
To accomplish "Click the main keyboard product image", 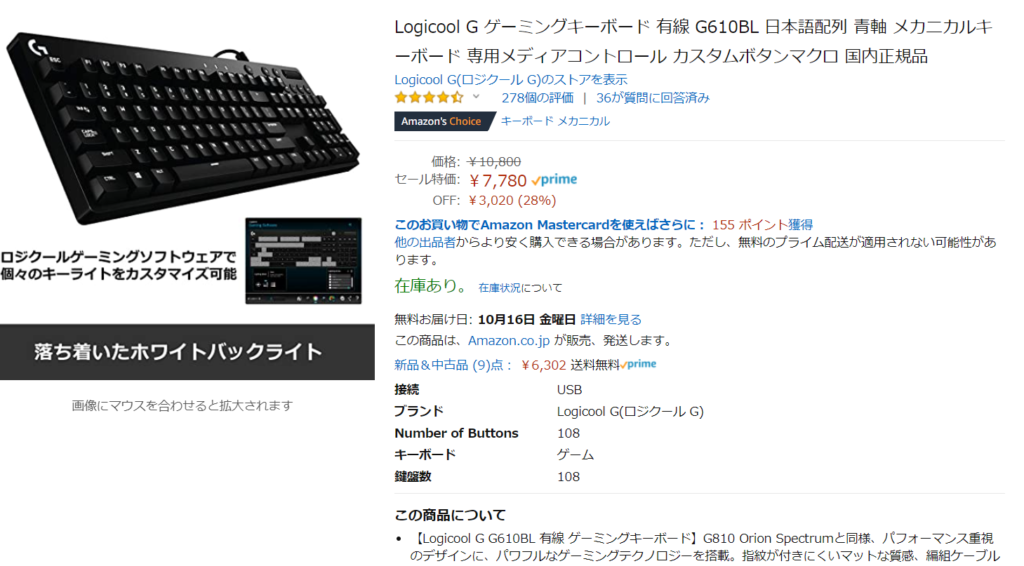I will pyautogui.click(x=183, y=125).
